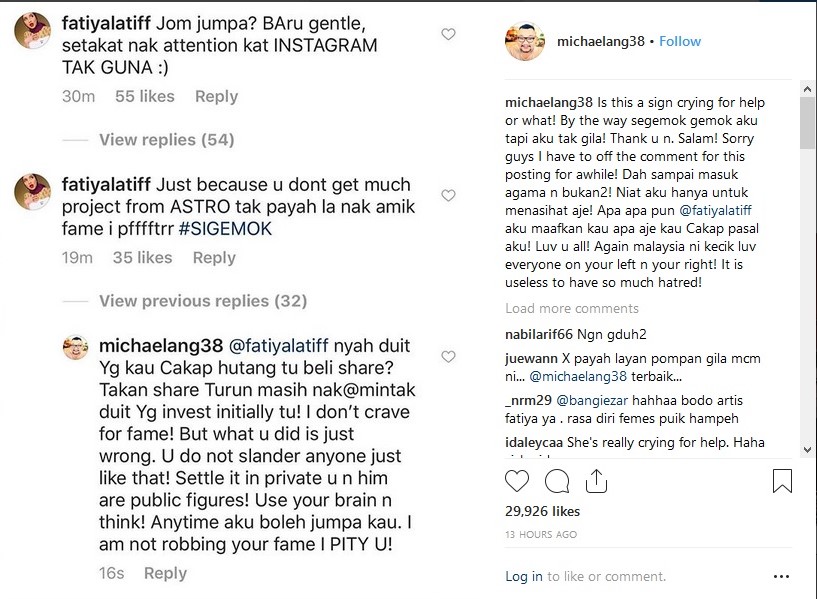Expand View previous replies (32)
This screenshot has width=817, height=599.
tap(202, 301)
